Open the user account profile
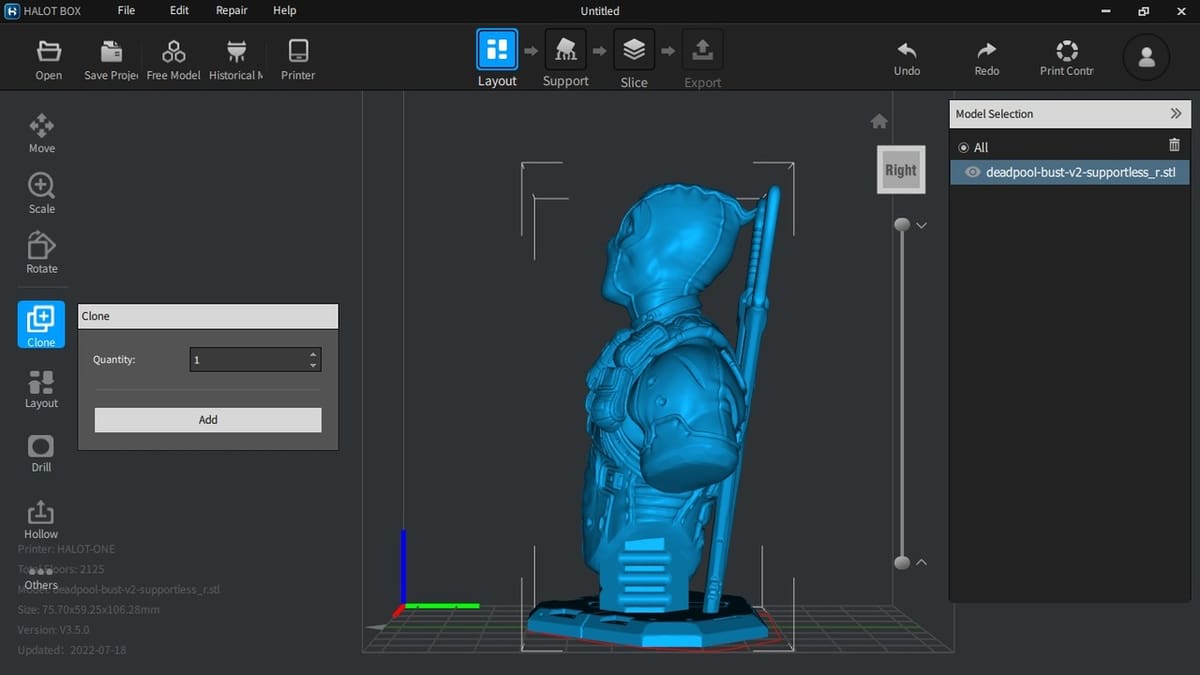1200x675 pixels. pyautogui.click(x=1146, y=57)
